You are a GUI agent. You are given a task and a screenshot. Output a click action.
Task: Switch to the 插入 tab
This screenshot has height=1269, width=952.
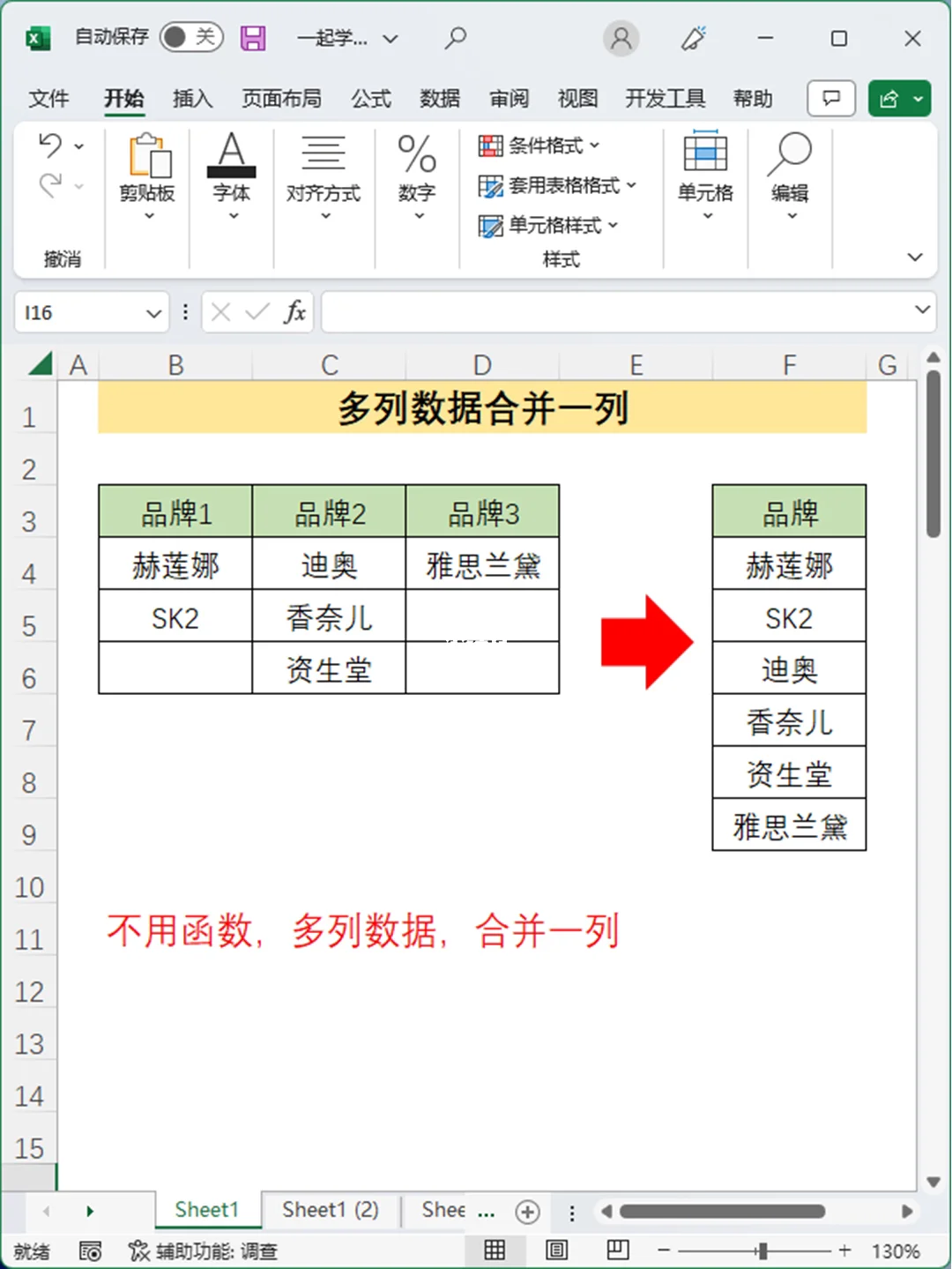coord(192,98)
